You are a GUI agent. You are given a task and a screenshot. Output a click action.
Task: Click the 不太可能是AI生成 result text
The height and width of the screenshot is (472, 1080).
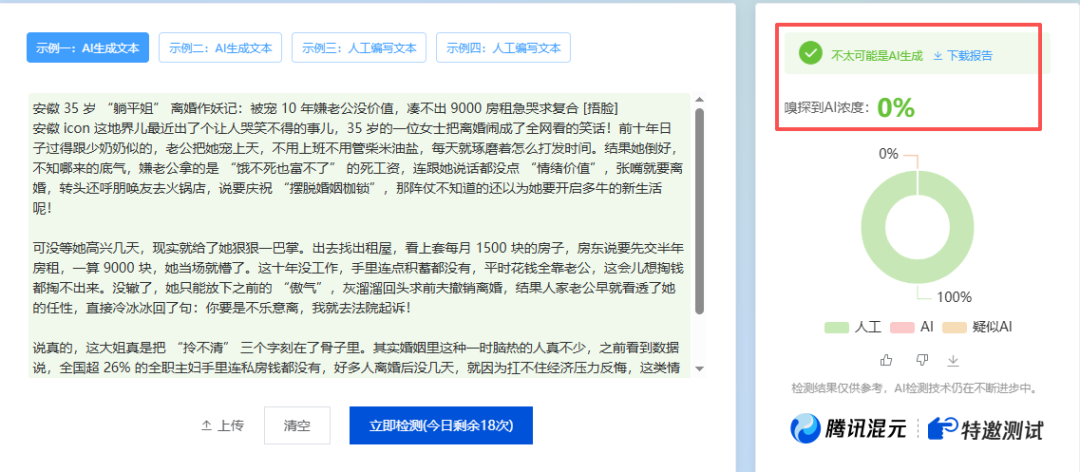[877, 56]
